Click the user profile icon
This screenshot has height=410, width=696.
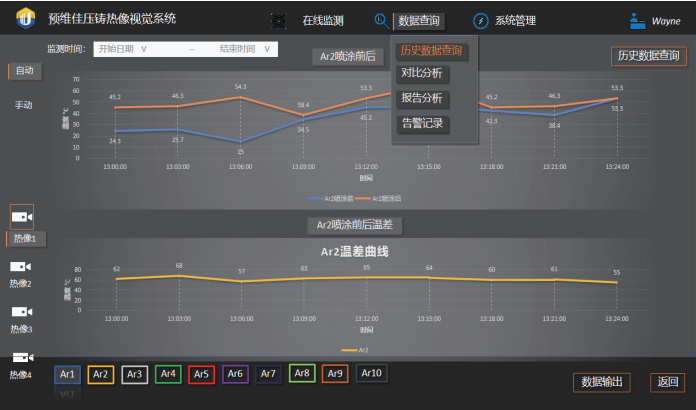click(637, 21)
